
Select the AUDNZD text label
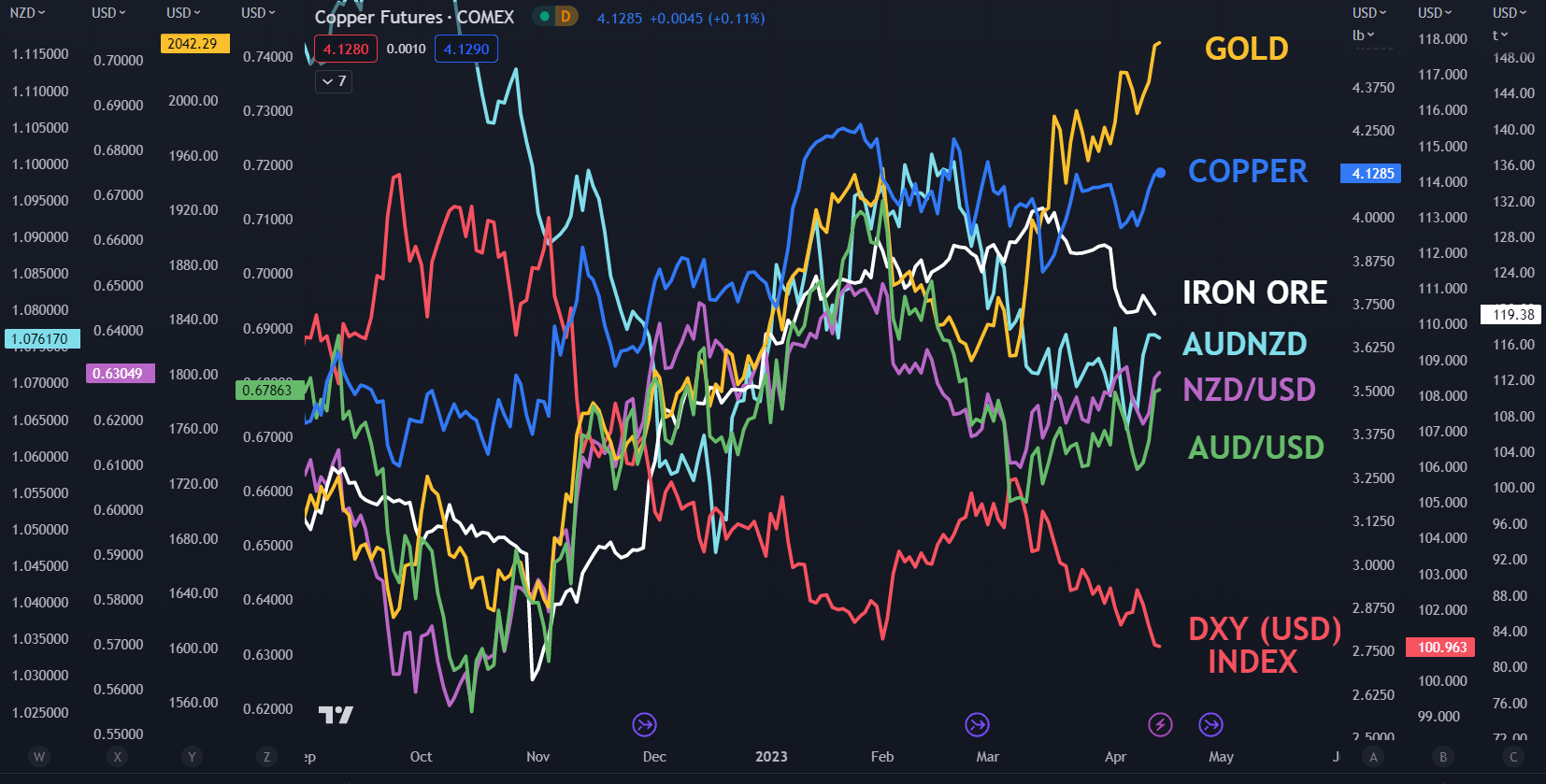point(1245,344)
